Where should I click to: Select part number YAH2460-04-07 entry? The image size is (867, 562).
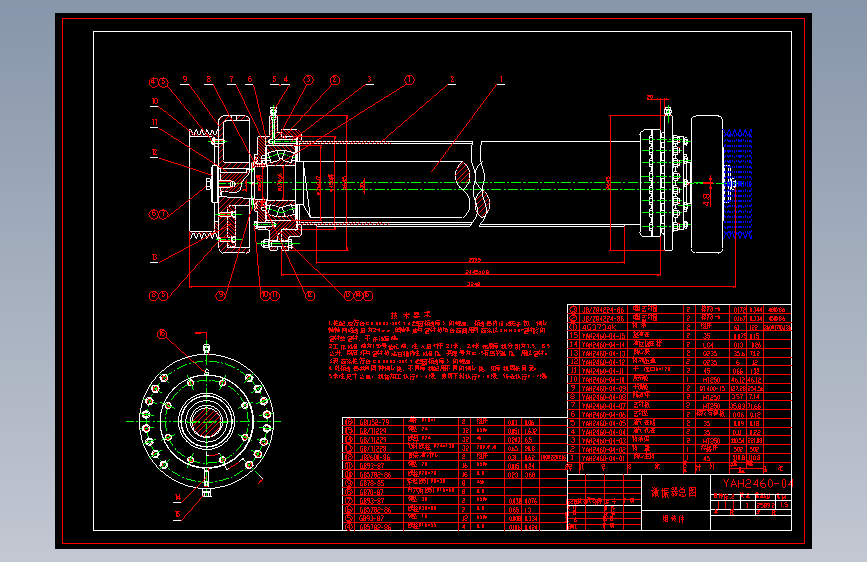tap(603, 405)
